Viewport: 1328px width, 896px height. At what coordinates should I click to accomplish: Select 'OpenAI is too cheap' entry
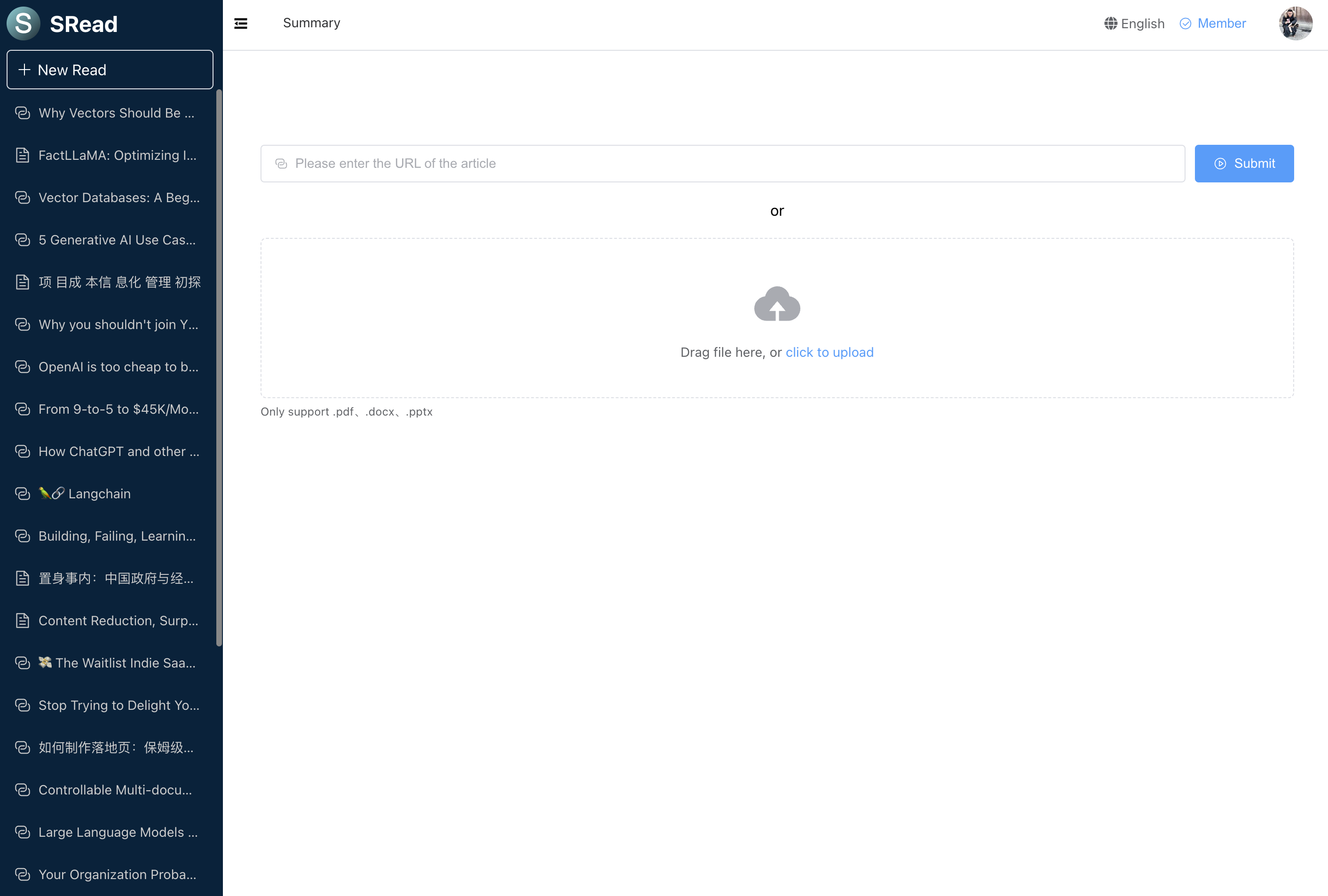118,367
